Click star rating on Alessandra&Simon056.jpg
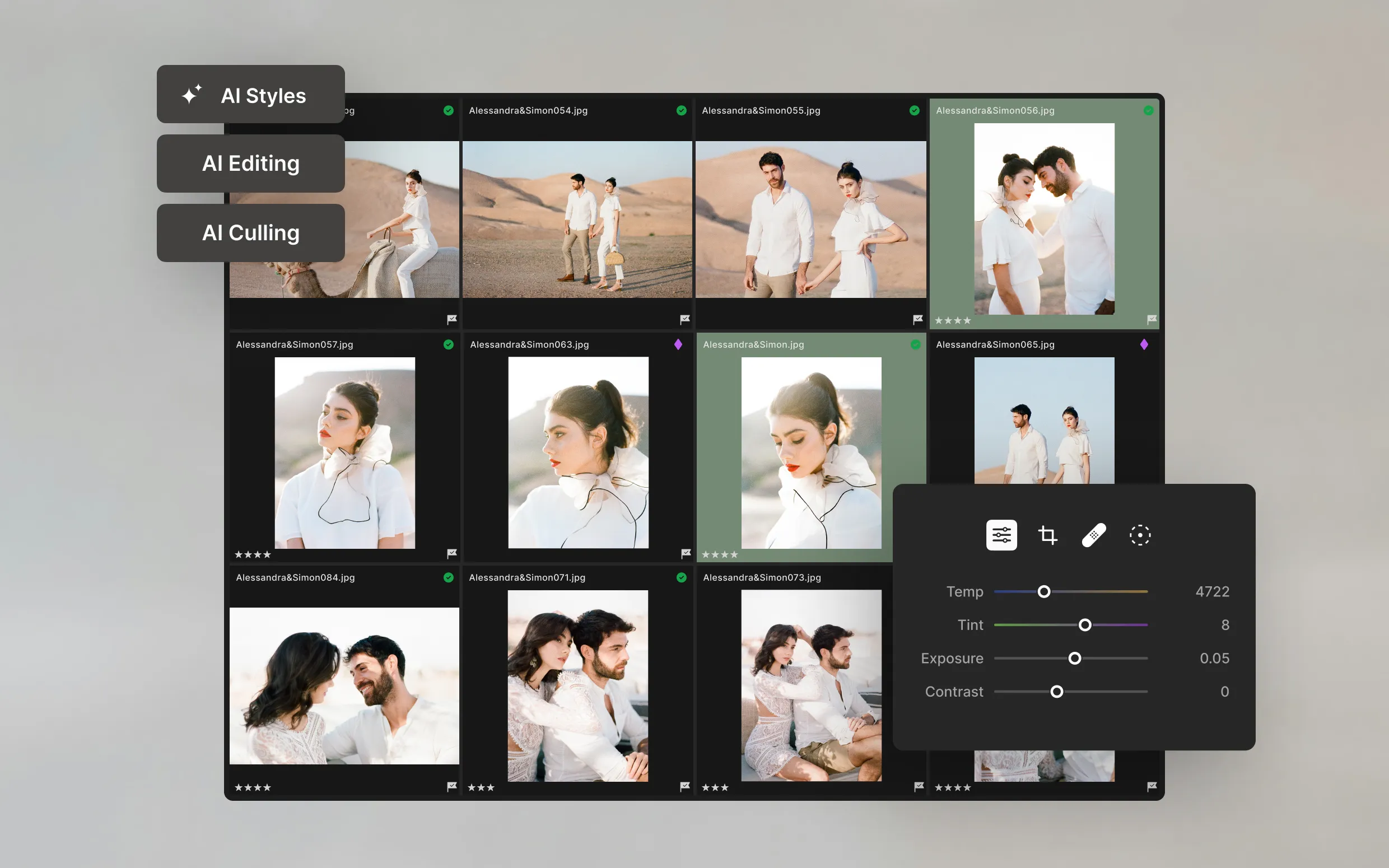This screenshot has height=868, width=1389. click(953, 320)
